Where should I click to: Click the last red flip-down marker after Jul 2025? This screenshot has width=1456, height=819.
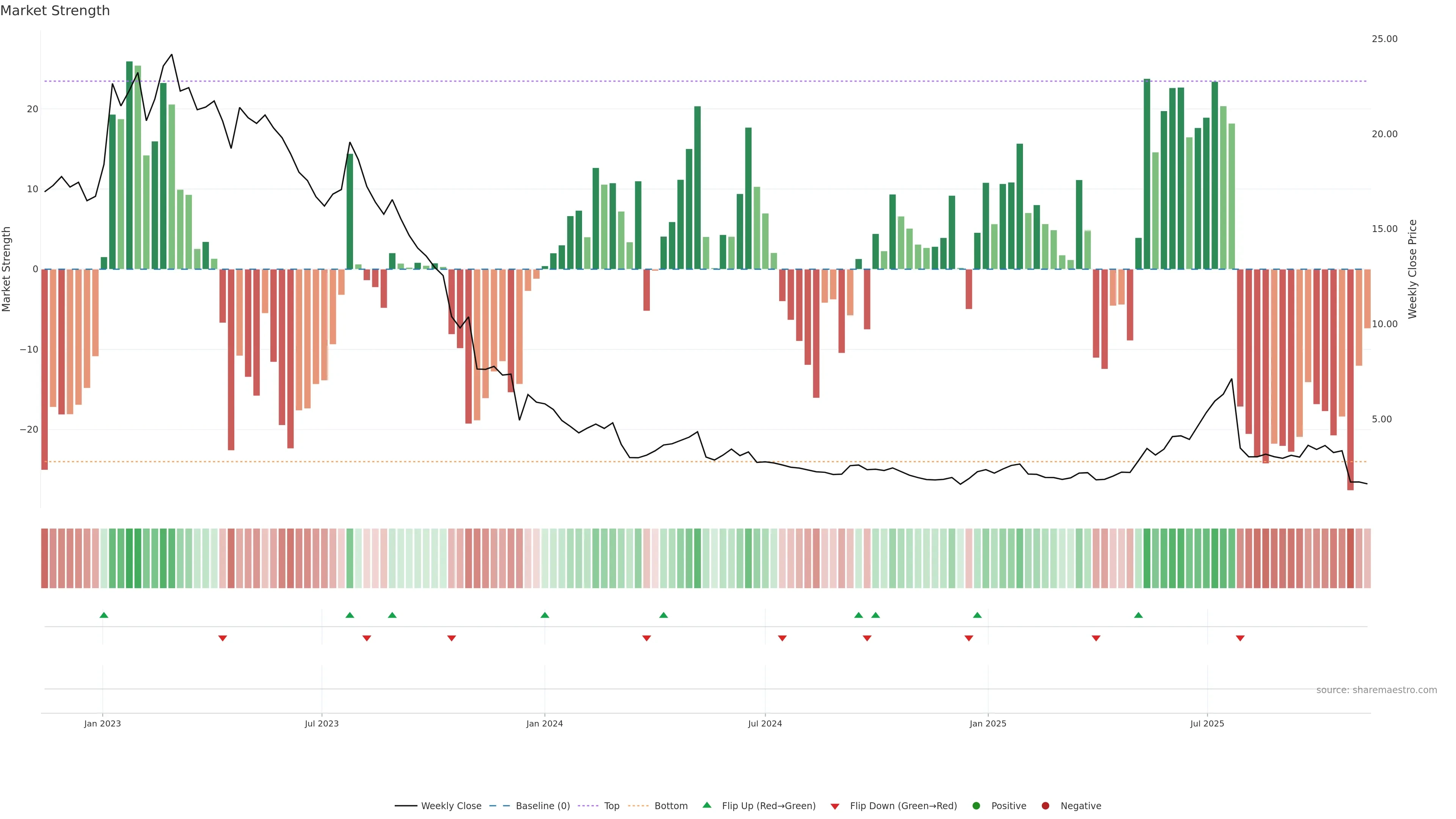1240,638
